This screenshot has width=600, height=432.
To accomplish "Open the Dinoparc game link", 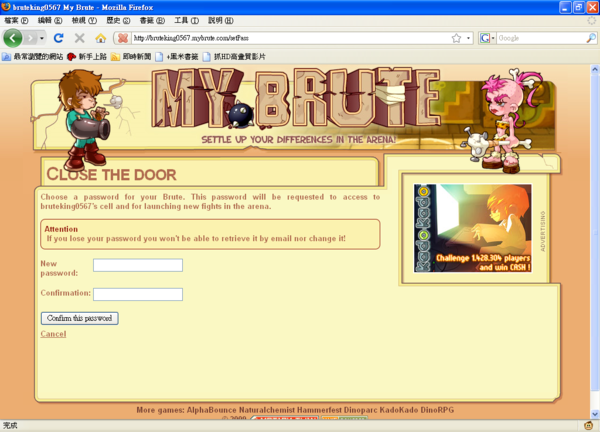I will pyautogui.click(x=360, y=410).
